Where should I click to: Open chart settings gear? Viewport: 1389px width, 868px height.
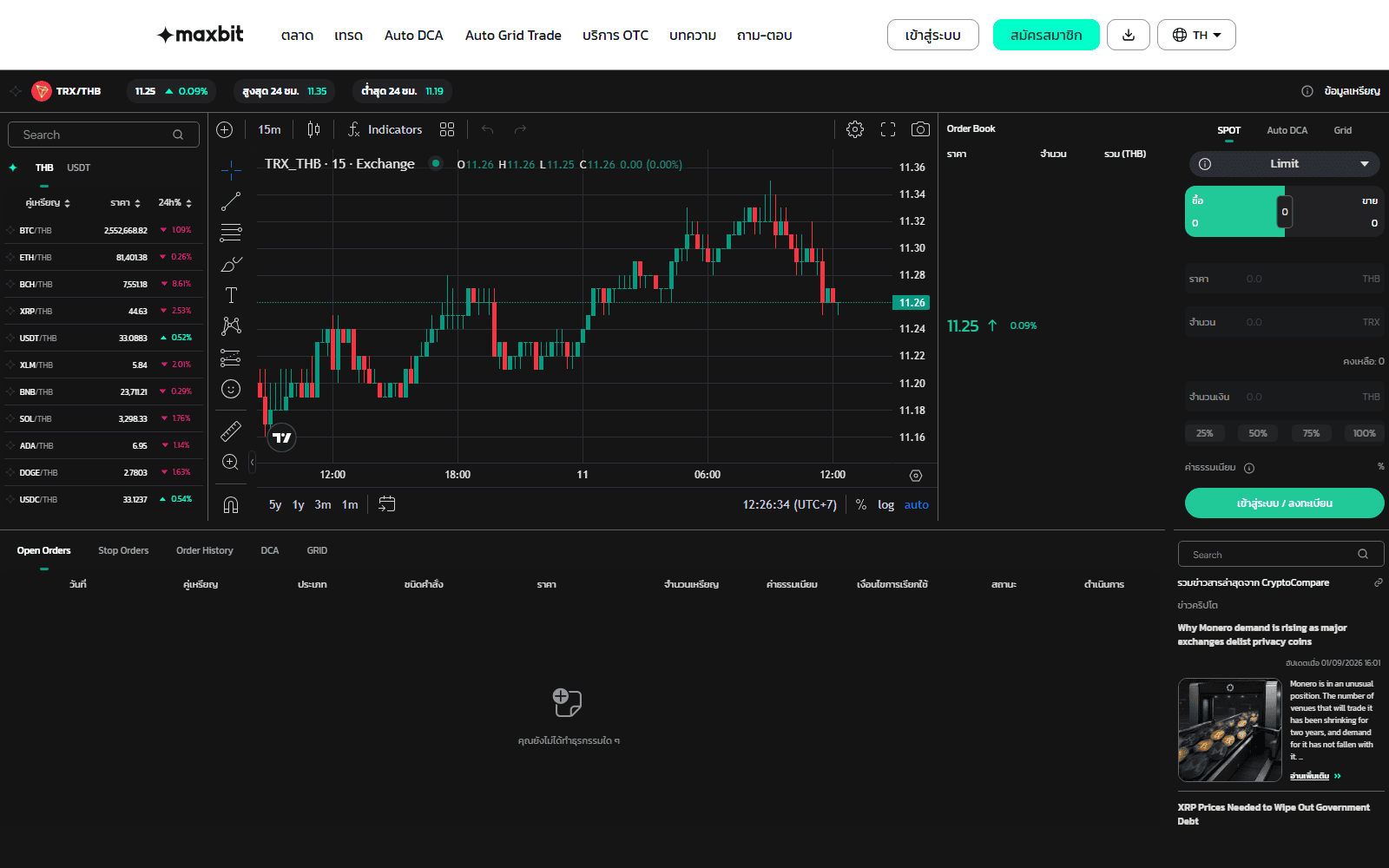click(x=855, y=129)
